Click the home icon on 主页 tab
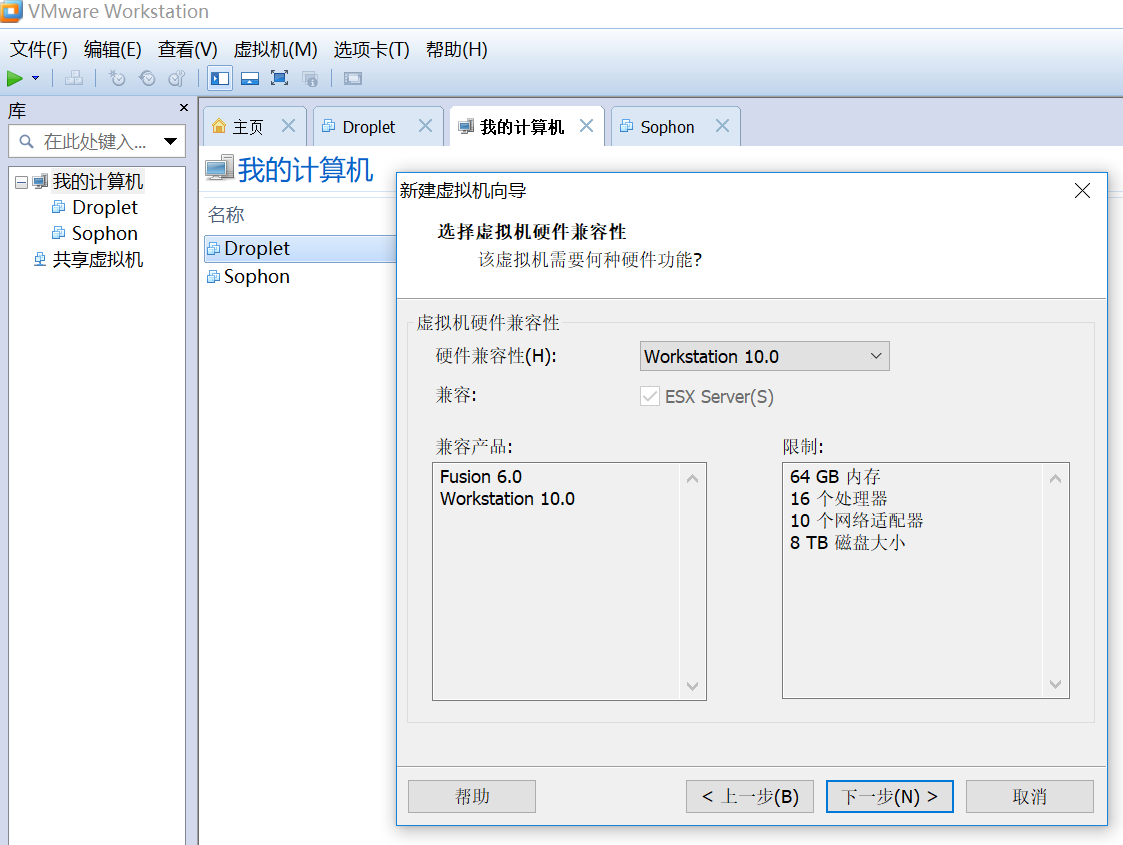This screenshot has height=845, width=1123. (219, 127)
